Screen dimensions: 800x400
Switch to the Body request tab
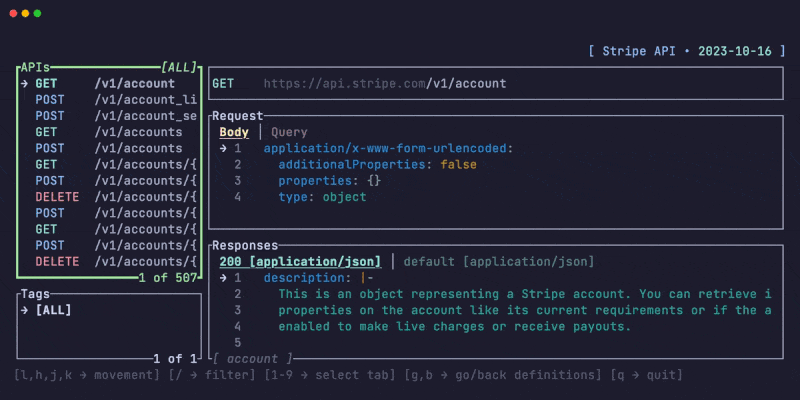(x=234, y=132)
